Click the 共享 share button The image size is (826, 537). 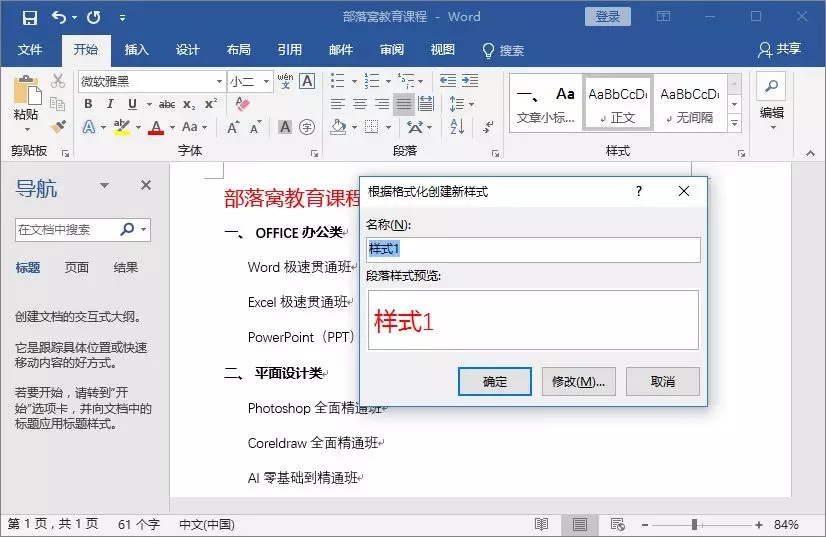779,50
